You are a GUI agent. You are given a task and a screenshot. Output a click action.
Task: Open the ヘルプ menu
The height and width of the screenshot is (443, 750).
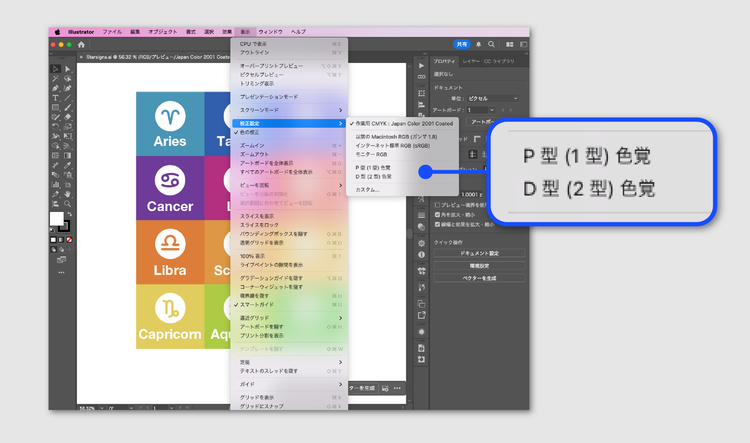(x=298, y=32)
